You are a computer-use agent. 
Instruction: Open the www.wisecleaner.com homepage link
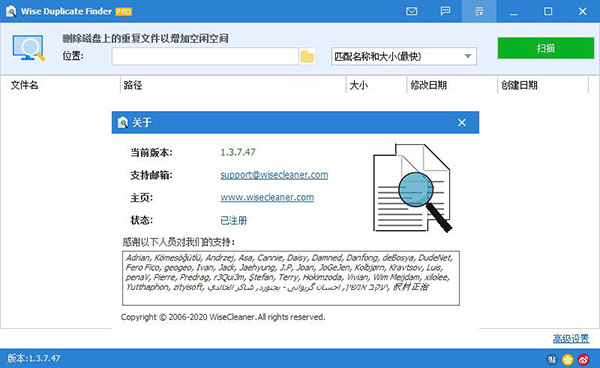click(x=267, y=197)
